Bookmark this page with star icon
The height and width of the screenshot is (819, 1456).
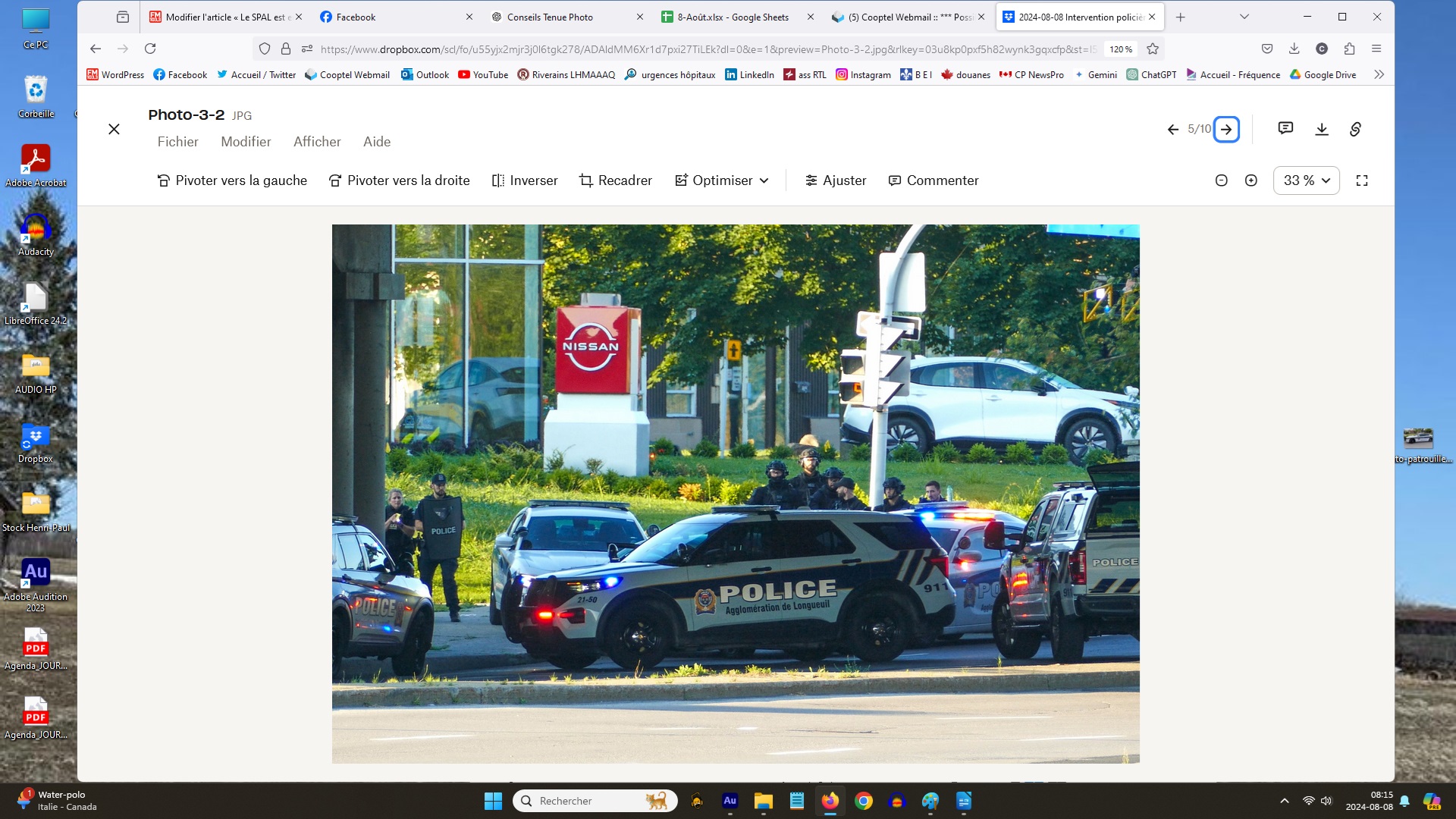[1153, 49]
